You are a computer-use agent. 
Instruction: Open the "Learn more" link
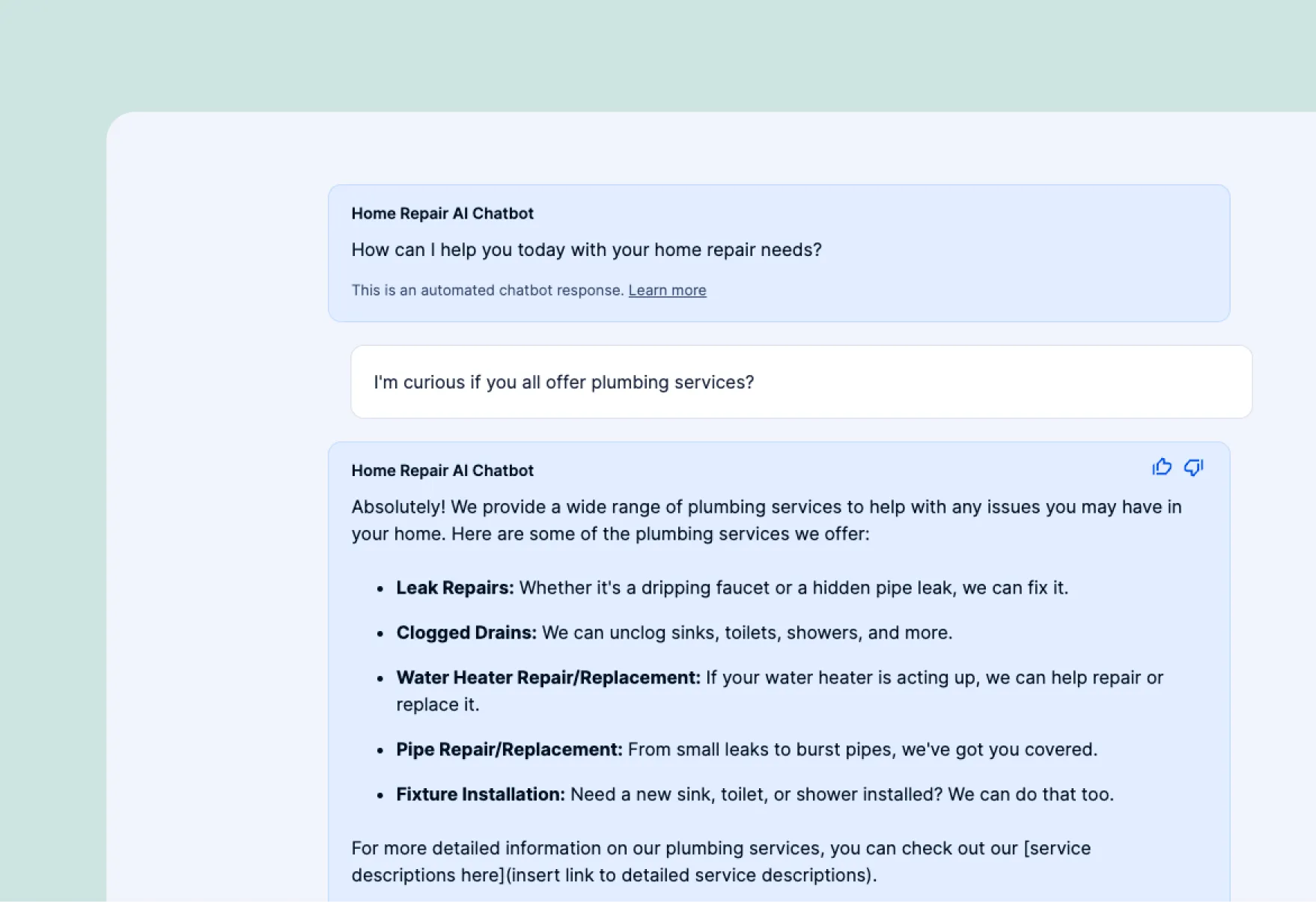tap(667, 290)
